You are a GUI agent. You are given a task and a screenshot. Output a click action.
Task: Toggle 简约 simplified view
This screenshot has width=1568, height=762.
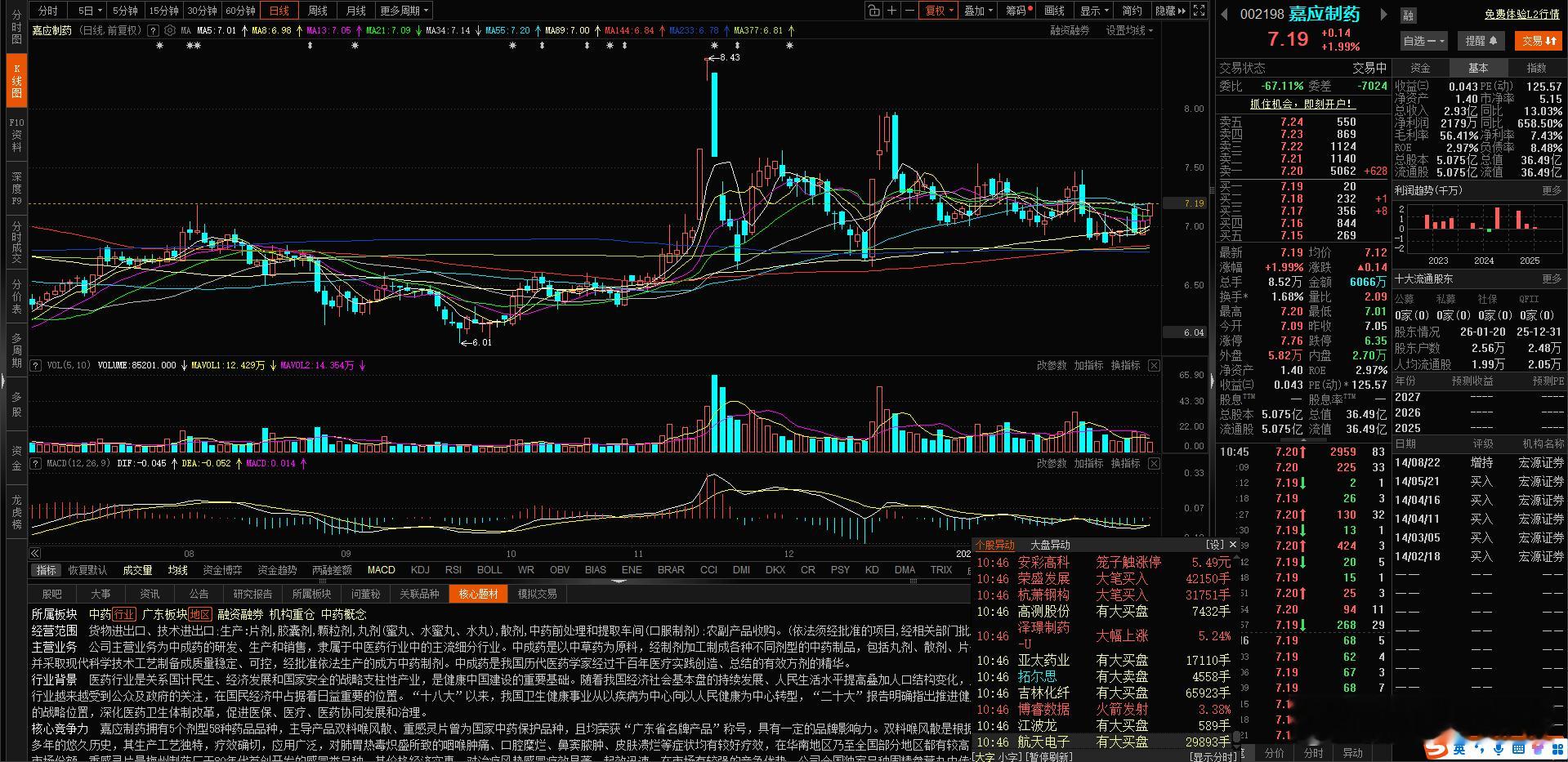click(1132, 11)
